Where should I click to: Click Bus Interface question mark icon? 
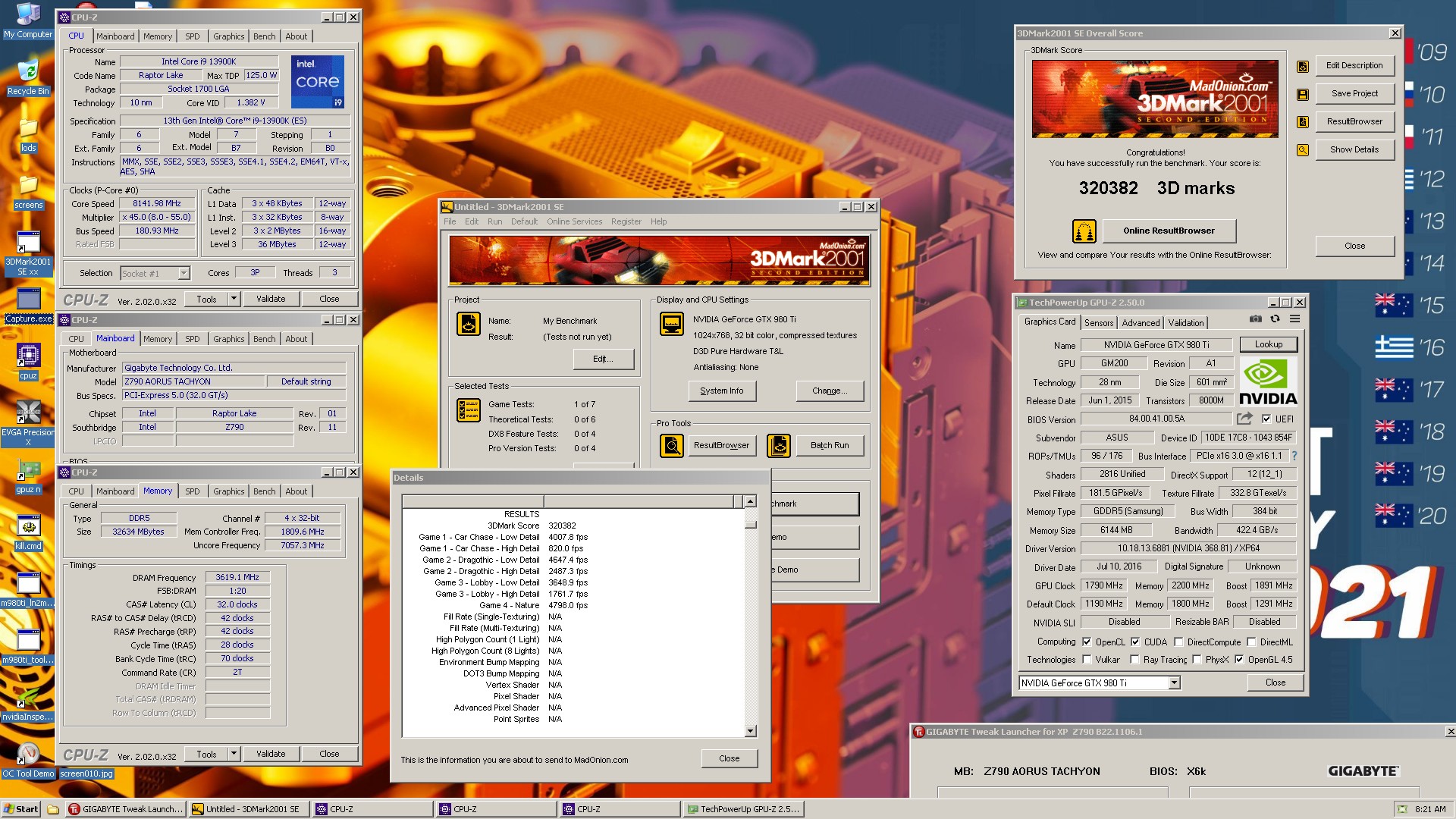pyautogui.click(x=1294, y=456)
